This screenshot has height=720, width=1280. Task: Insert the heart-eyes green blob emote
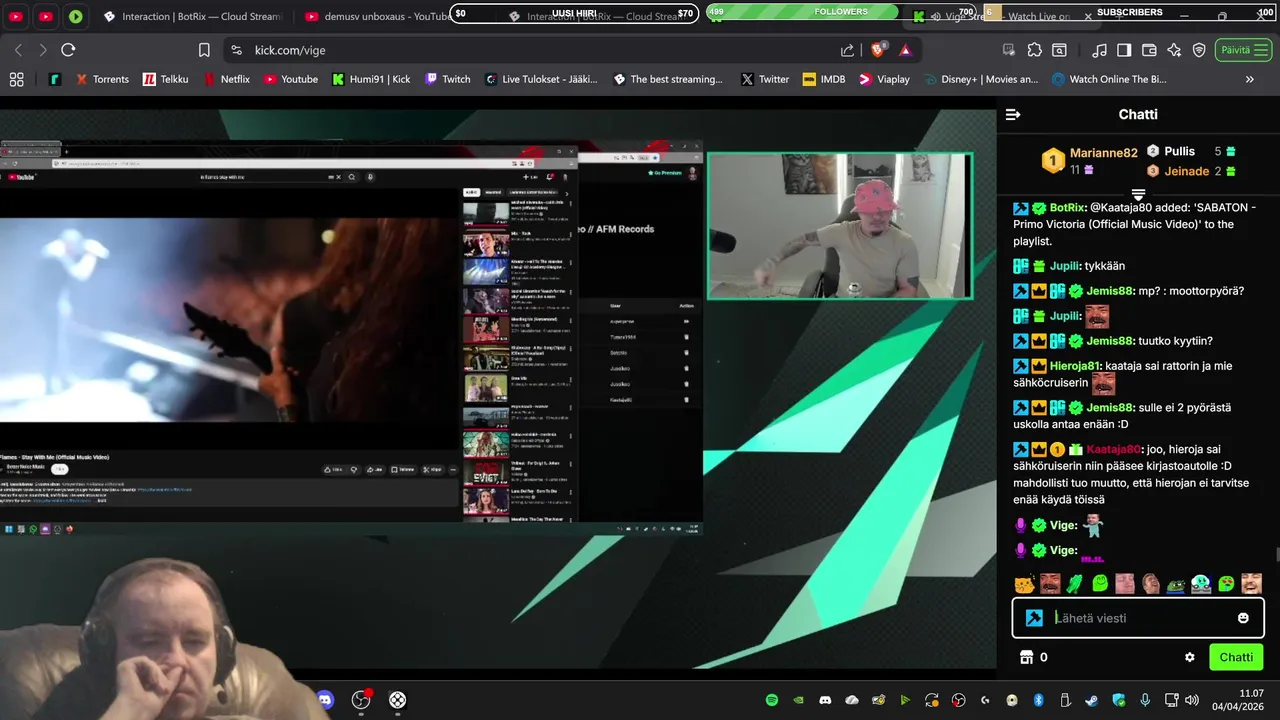pyautogui.click(x=1226, y=584)
